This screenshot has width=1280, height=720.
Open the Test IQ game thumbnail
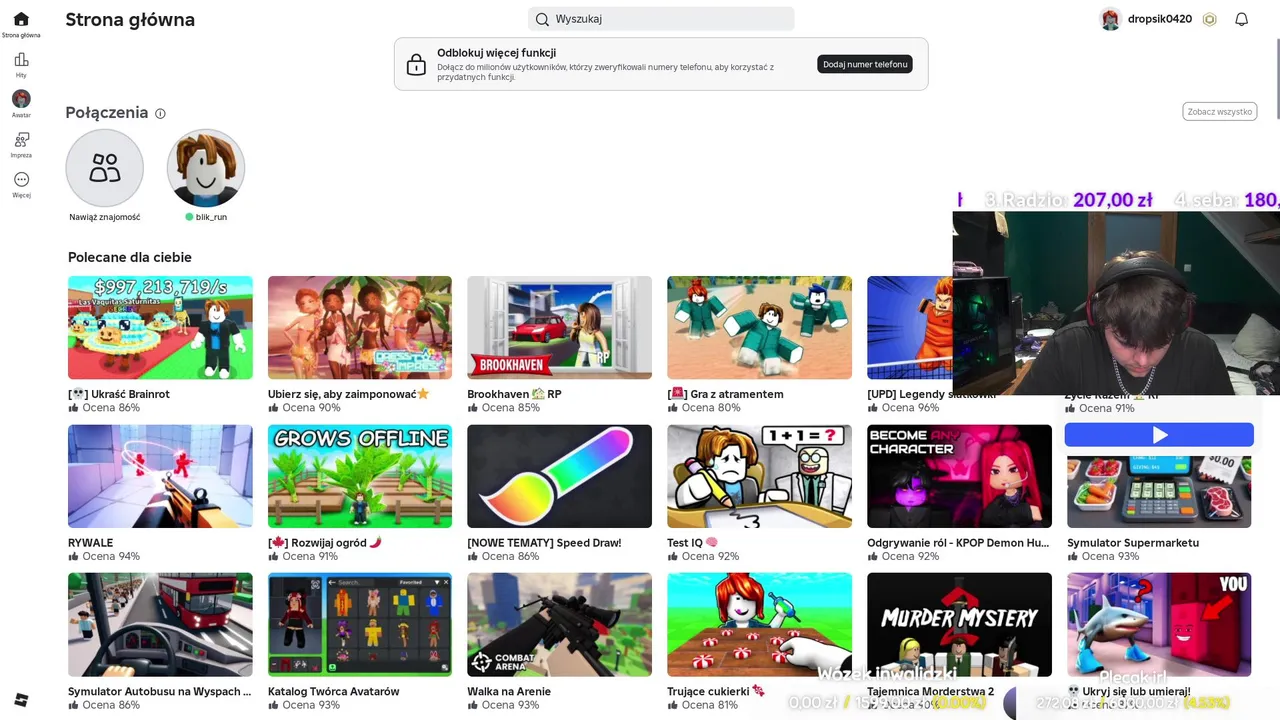click(x=760, y=476)
